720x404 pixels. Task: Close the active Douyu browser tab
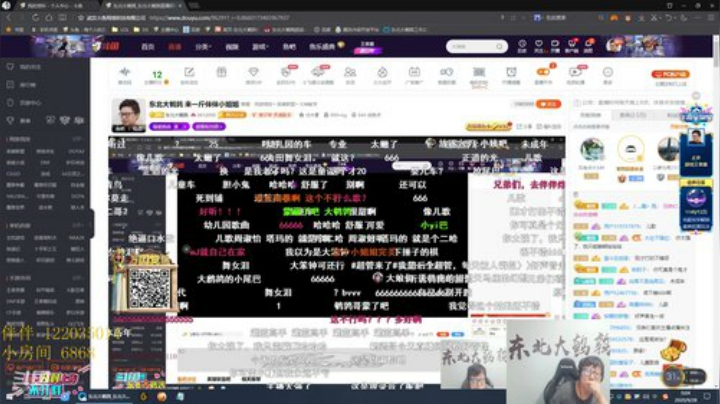(180, 6)
